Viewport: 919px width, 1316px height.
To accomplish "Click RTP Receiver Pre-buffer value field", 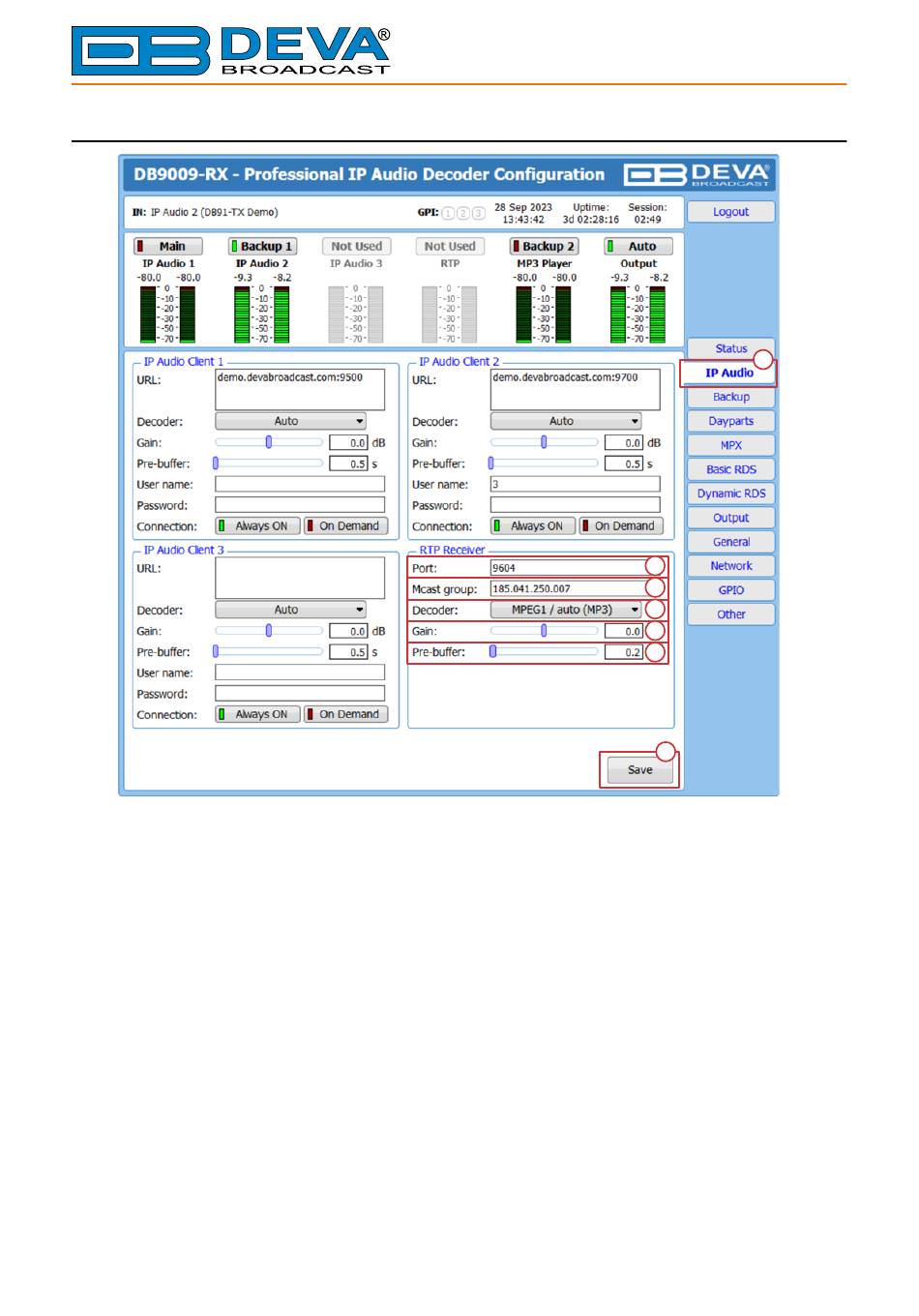I will pyautogui.click(x=624, y=652).
